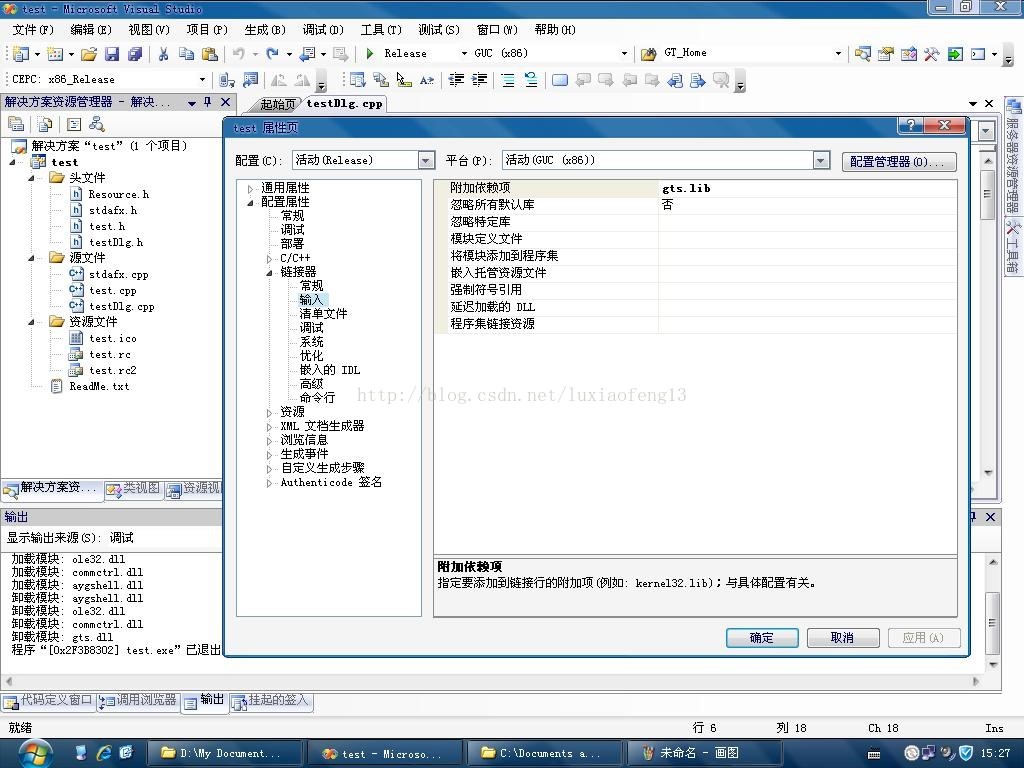Expand the C/C++ tree node

click(269, 259)
